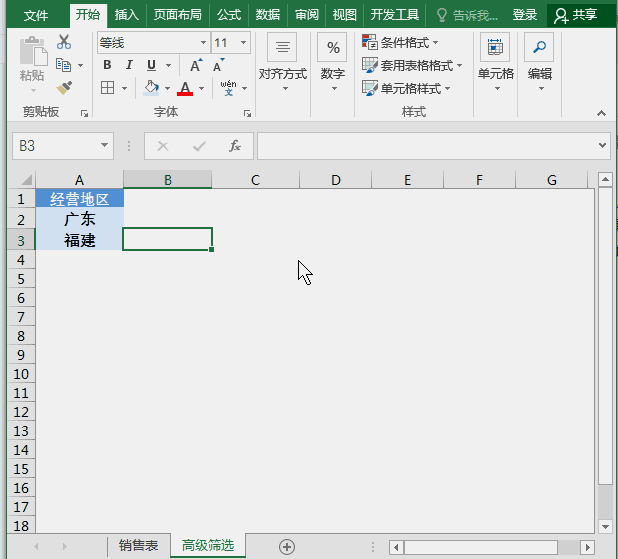Click the Insert Function fx icon
Image resolution: width=618 pixels, height=559 pixels.
coord(235,146)
